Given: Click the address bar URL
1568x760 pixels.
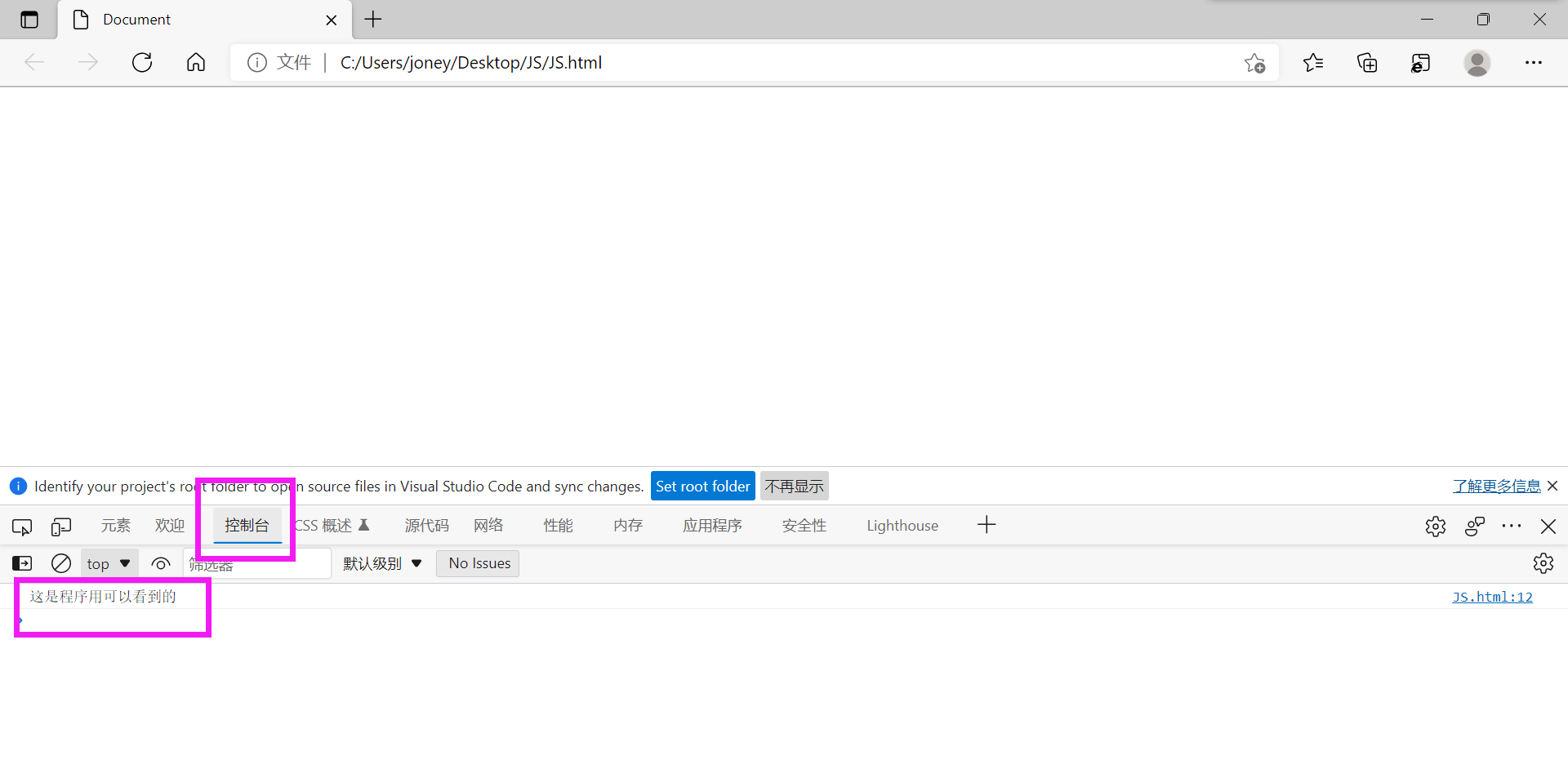Looking at the screenshot, I should 471,63.
